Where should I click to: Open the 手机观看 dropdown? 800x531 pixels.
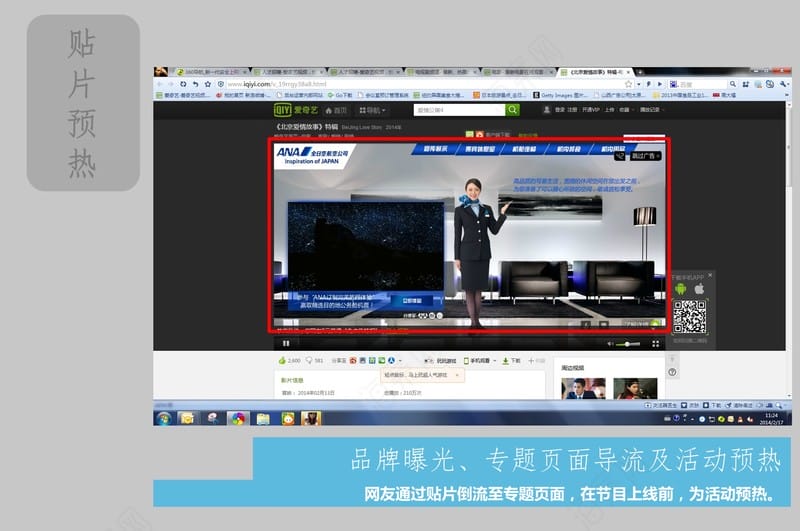point(480,361)
